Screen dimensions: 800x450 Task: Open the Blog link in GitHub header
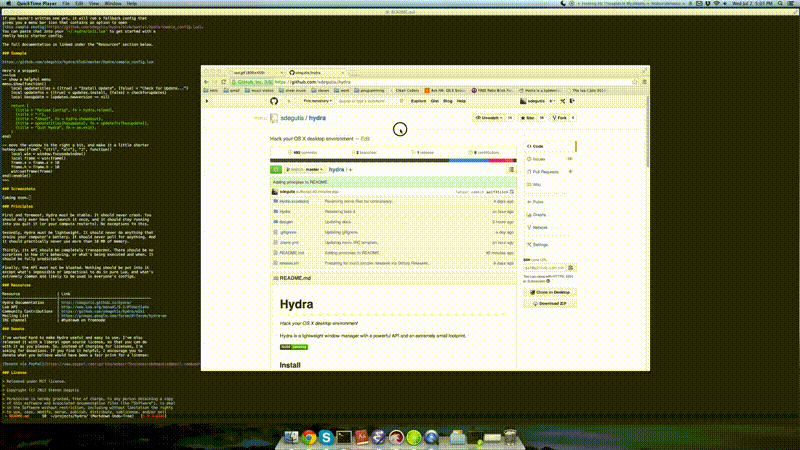pos(447,101)
